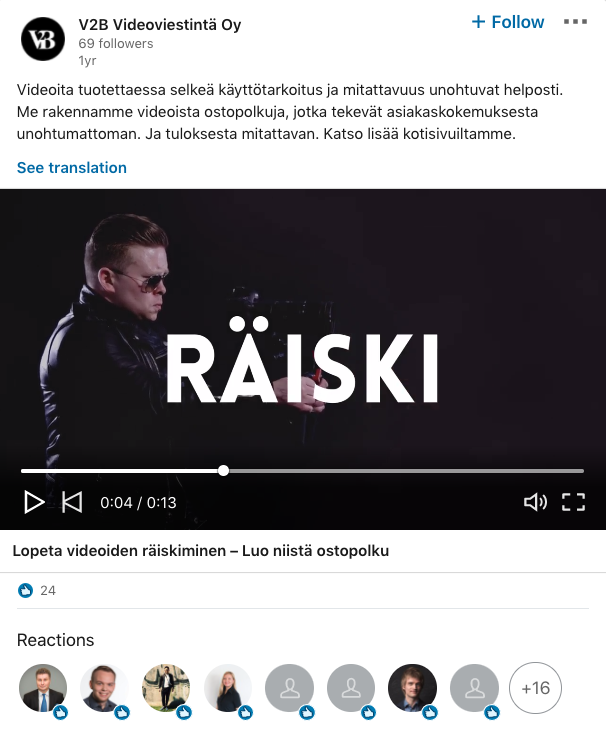This screenshot has height=733, width=606.
Task: Open the V2B company logo avatar
Action: (43, 39)
